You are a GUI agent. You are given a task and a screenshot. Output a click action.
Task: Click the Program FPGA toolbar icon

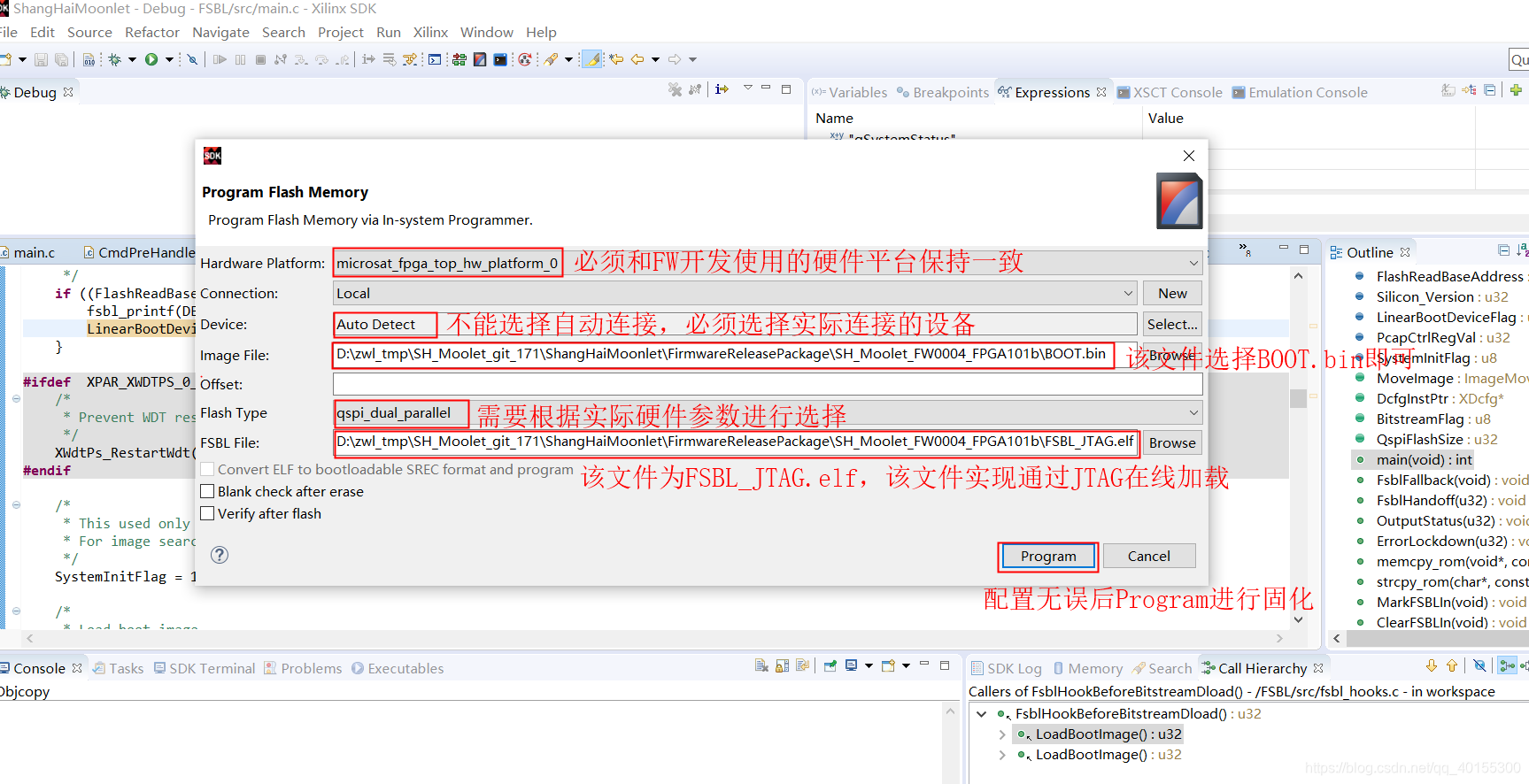[459, 59]
